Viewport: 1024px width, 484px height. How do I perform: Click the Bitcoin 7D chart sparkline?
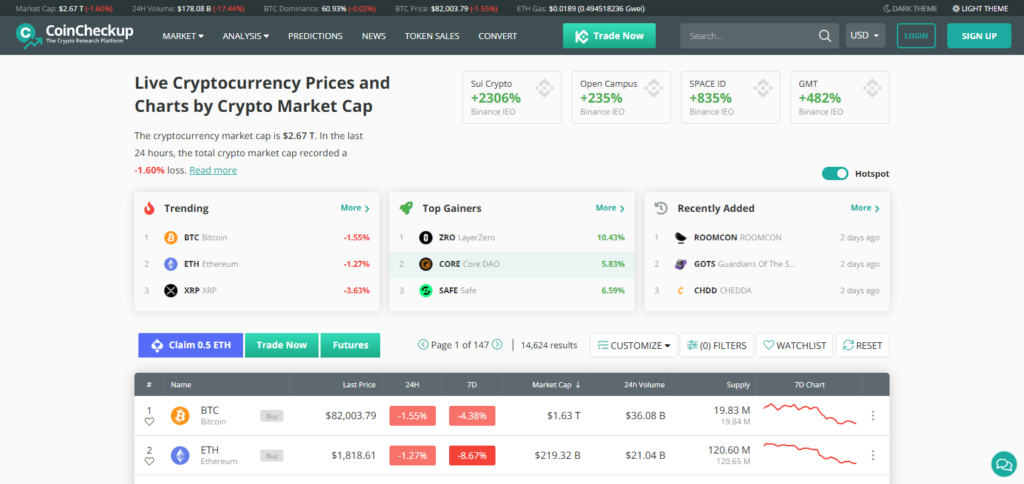click(810, 414)
